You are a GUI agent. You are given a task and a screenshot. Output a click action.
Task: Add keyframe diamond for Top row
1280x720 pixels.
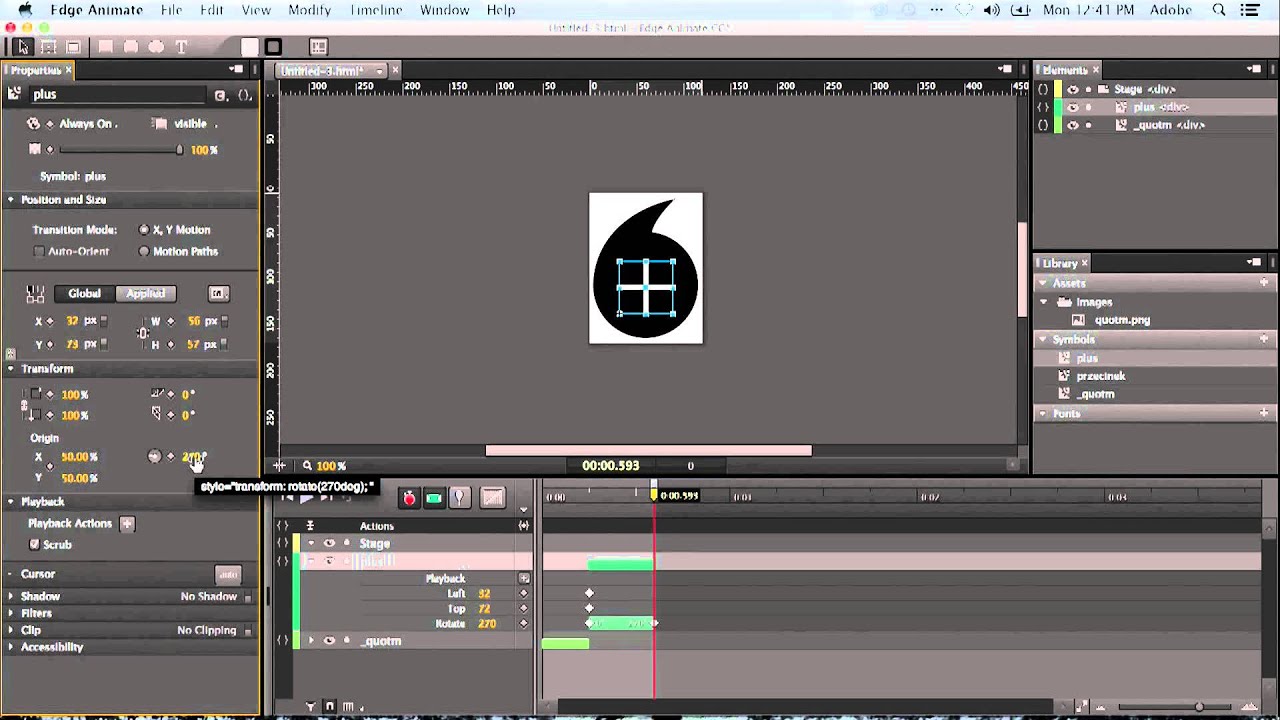523,609
